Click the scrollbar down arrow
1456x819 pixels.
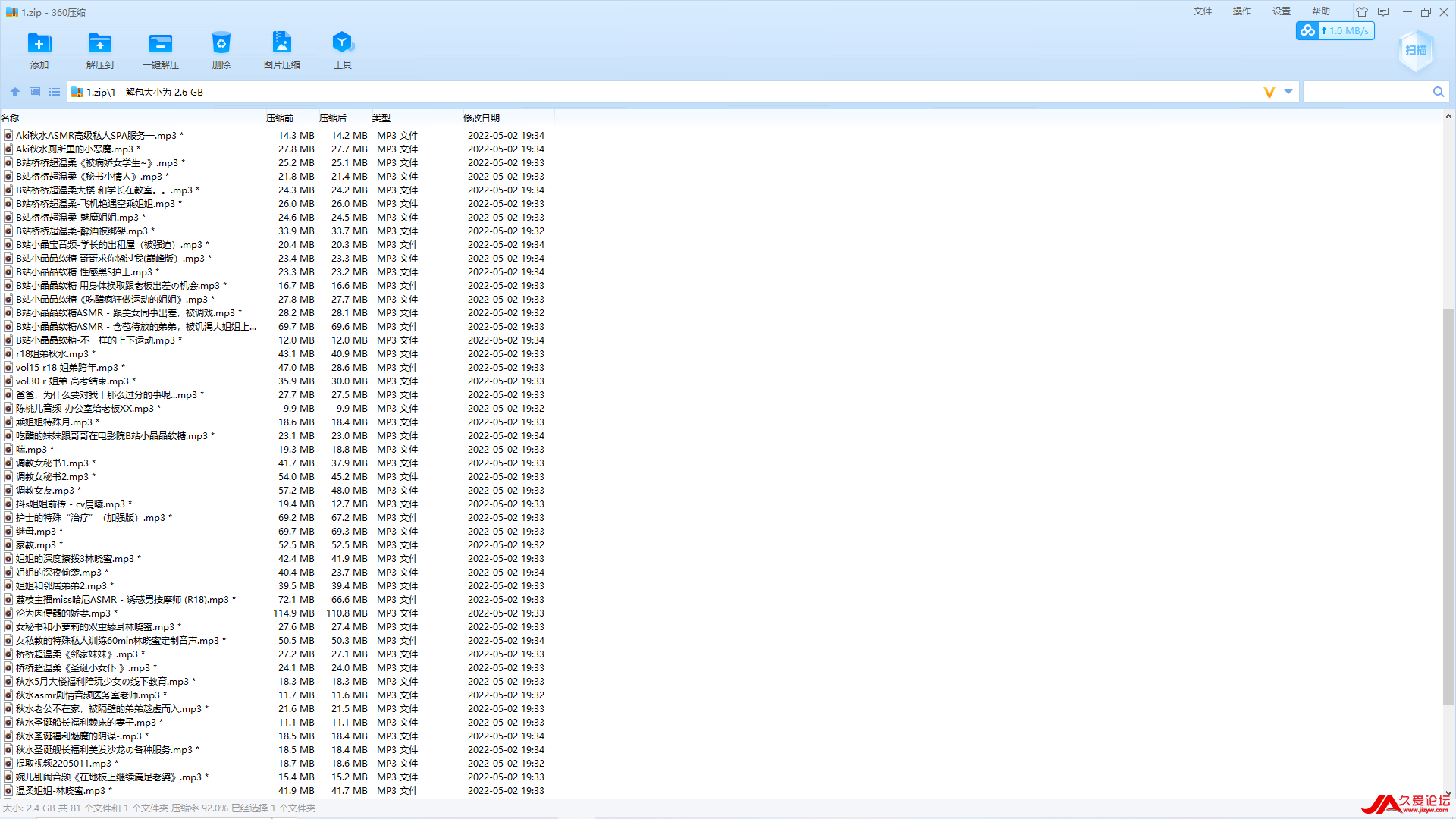[1448, 793]
